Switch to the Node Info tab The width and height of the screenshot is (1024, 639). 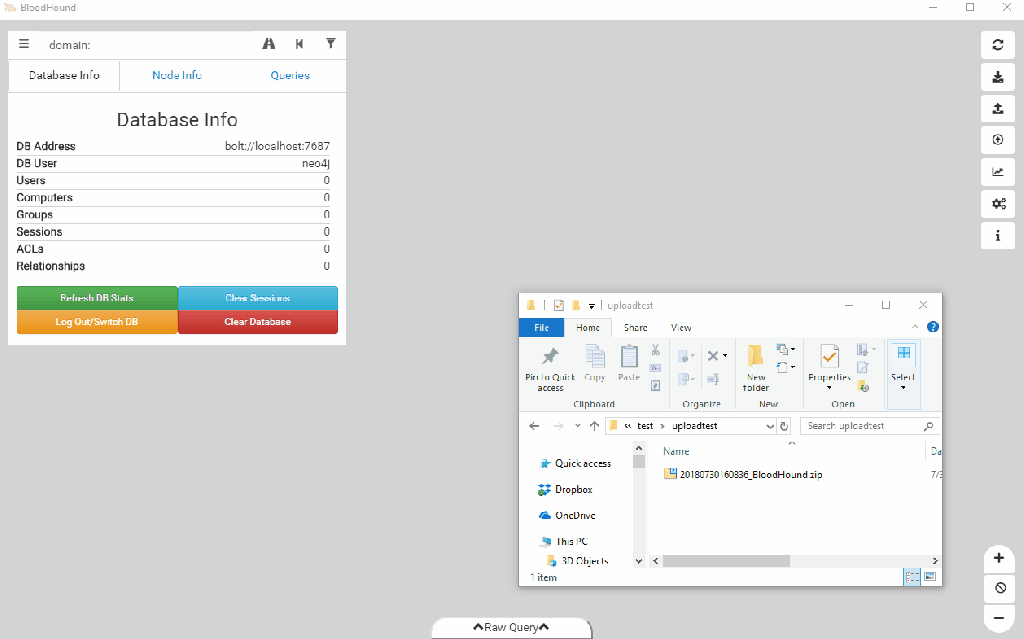click(177, 75)
